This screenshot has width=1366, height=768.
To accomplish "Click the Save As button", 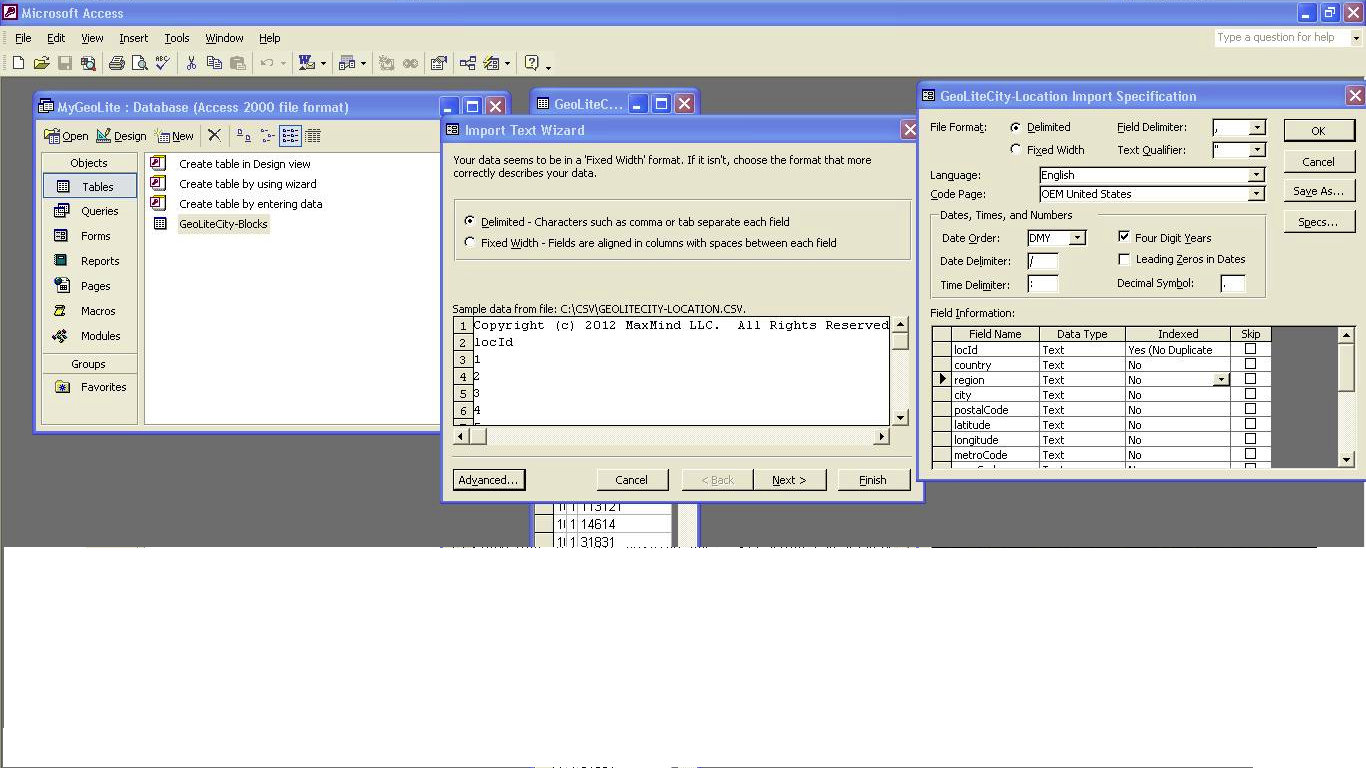I will (1318, 191).
